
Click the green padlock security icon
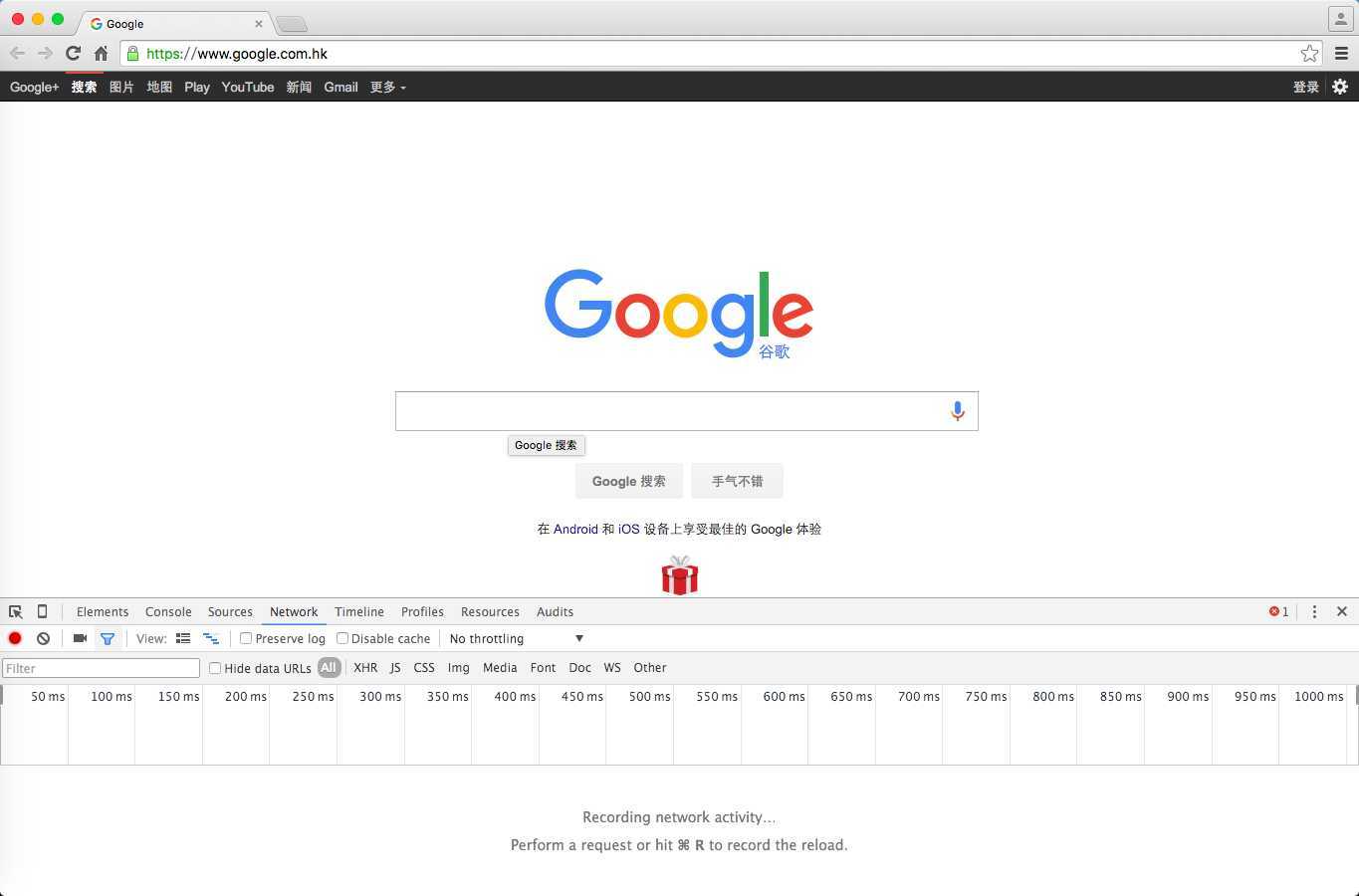tap(132, 54)
